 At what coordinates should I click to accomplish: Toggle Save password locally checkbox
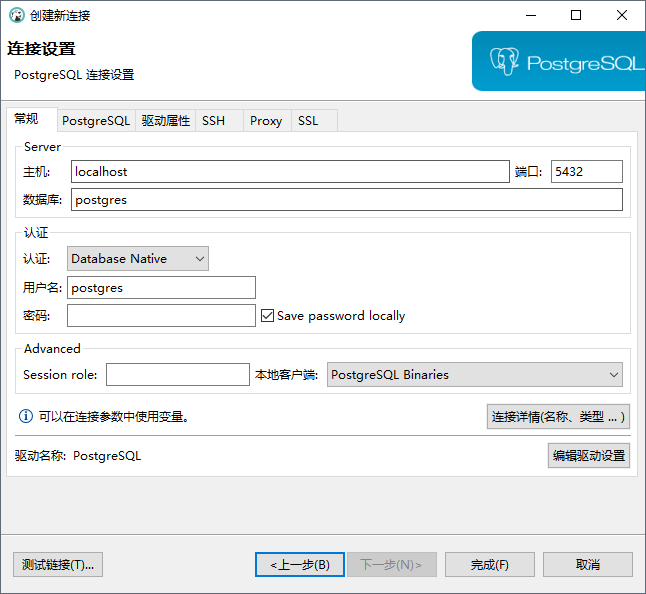pos(267,316)
